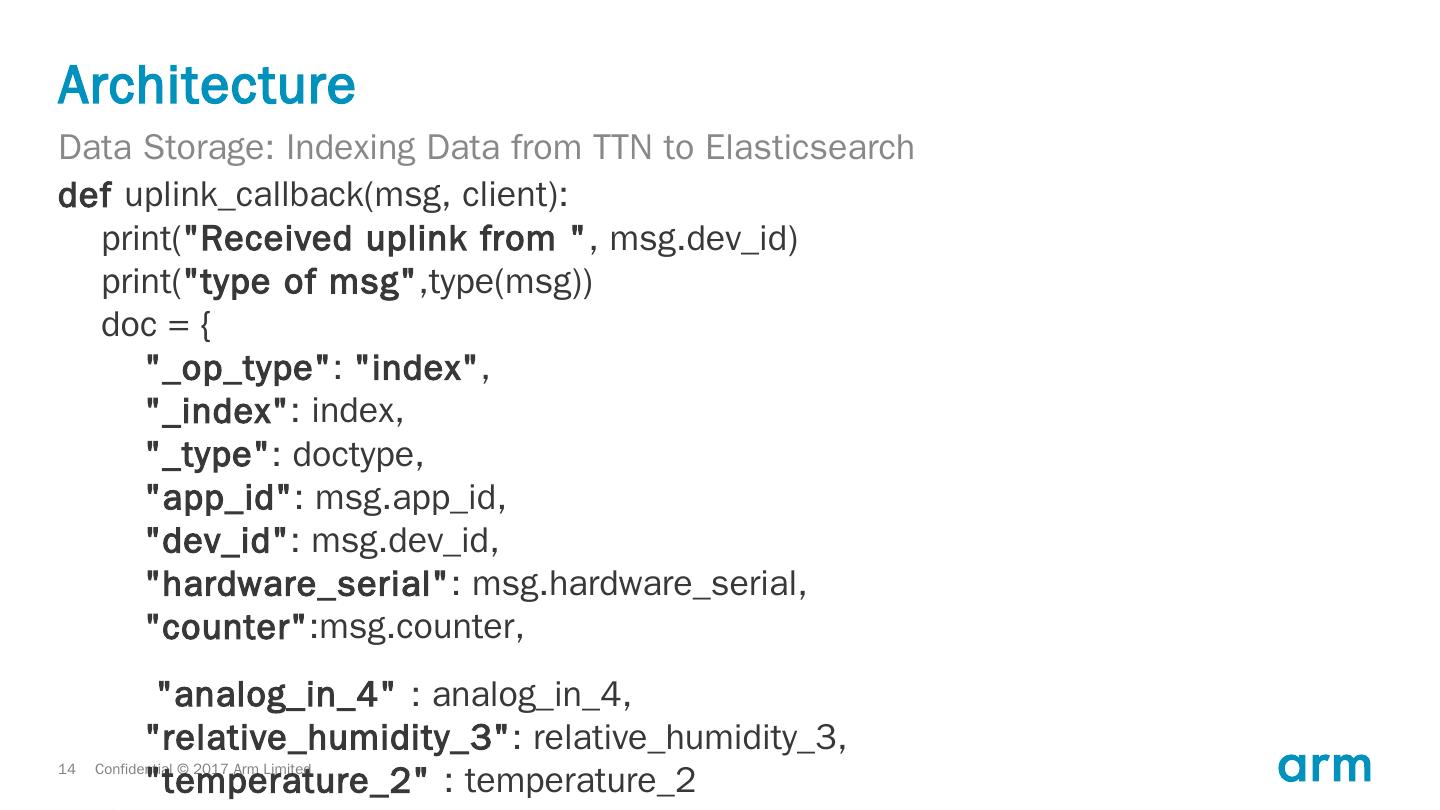Image resolution: width=1440 pixels, height=810 pixels.
Task: Select the "temperature_2" key line
Action: [420, 781]
